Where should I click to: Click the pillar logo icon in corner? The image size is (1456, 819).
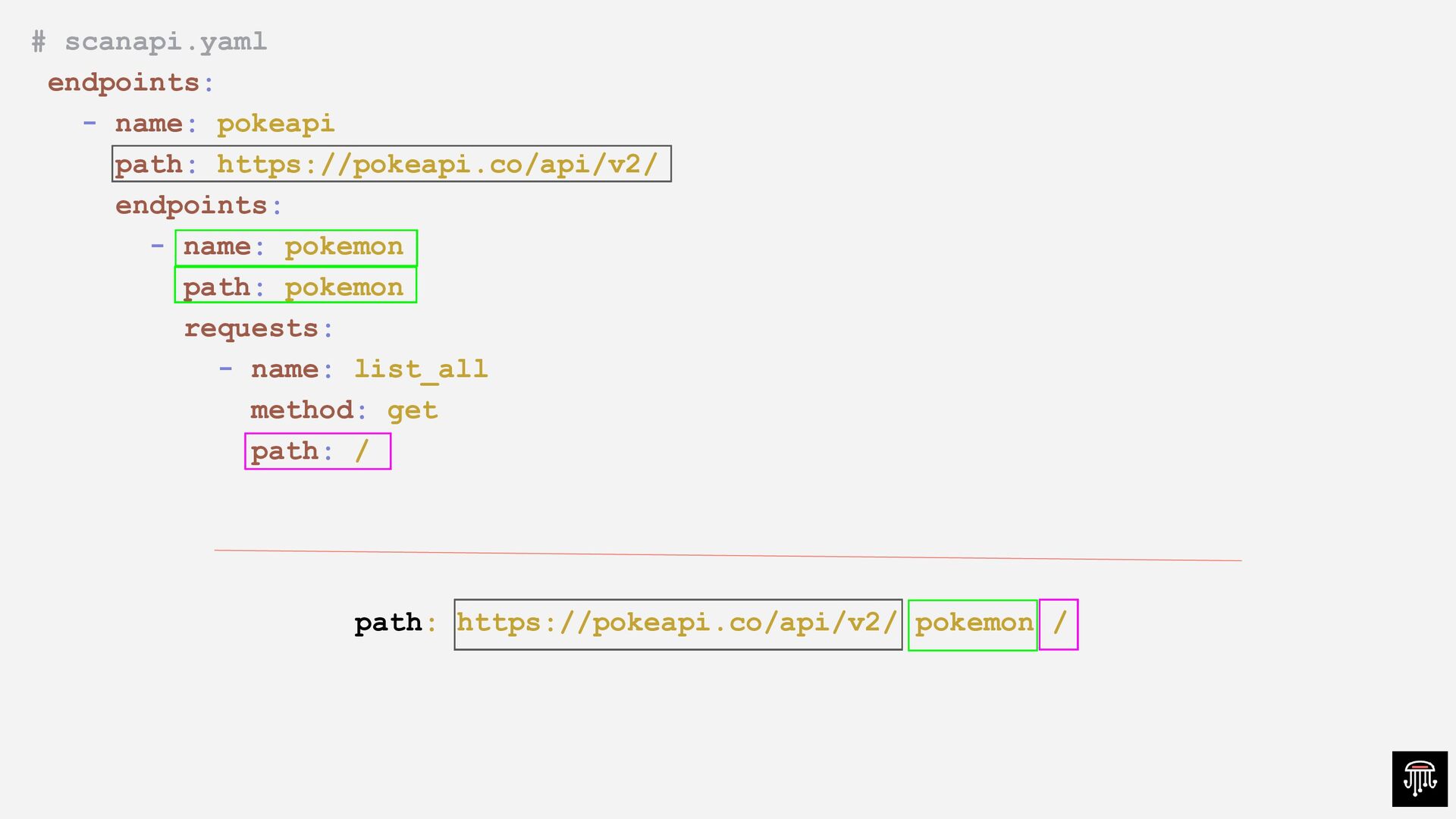[1420, 779]
